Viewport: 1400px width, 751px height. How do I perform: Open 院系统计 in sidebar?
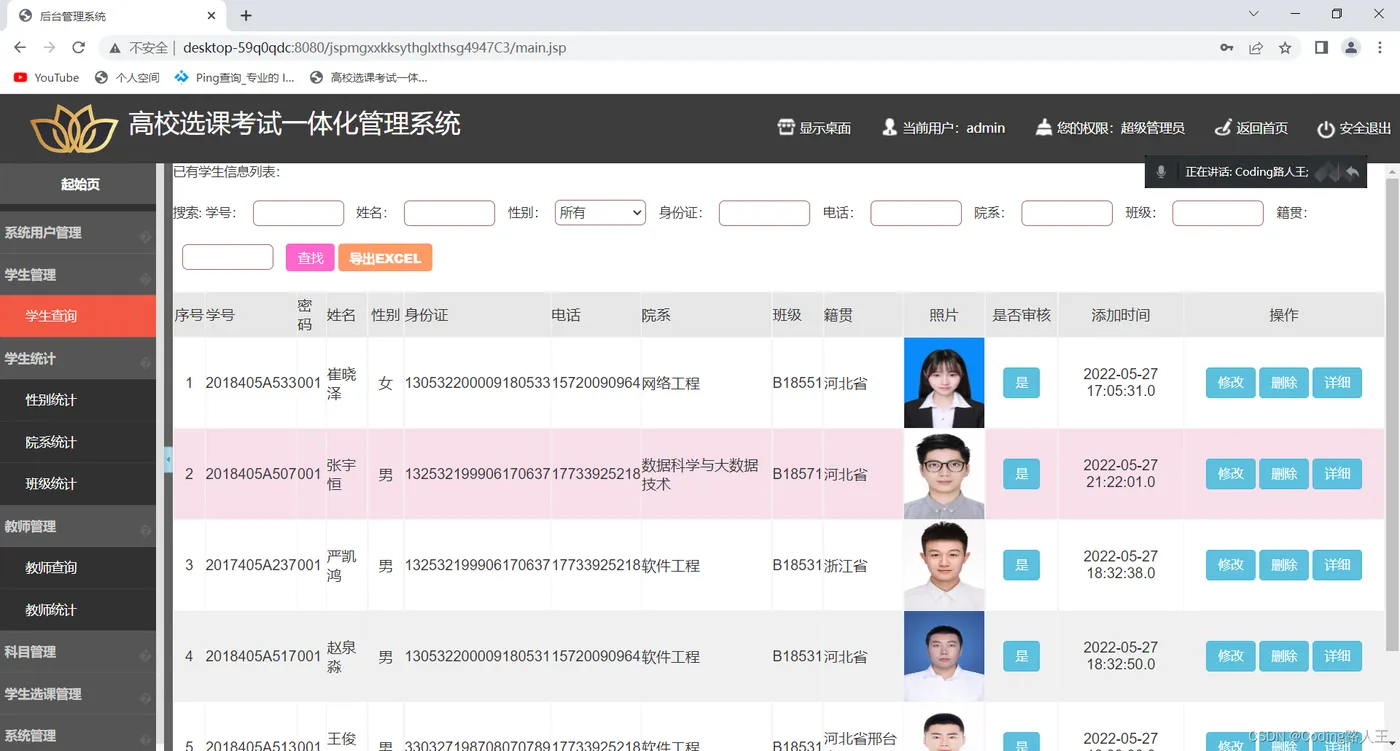78,442
